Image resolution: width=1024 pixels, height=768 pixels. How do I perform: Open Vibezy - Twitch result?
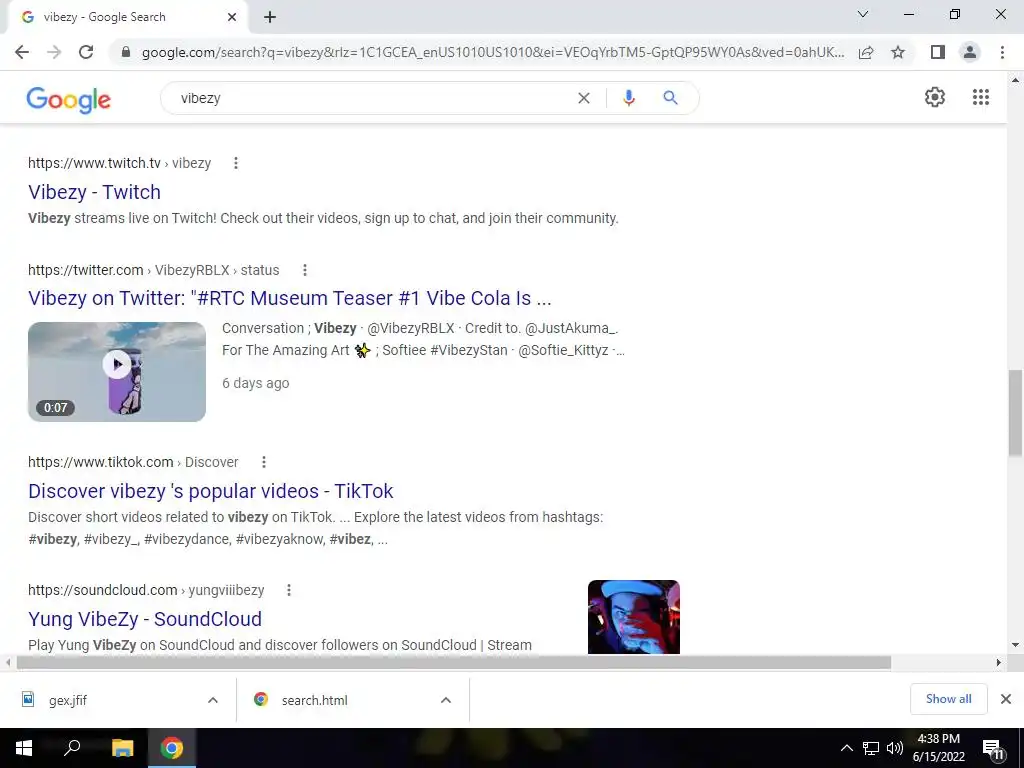coord(94,192)
